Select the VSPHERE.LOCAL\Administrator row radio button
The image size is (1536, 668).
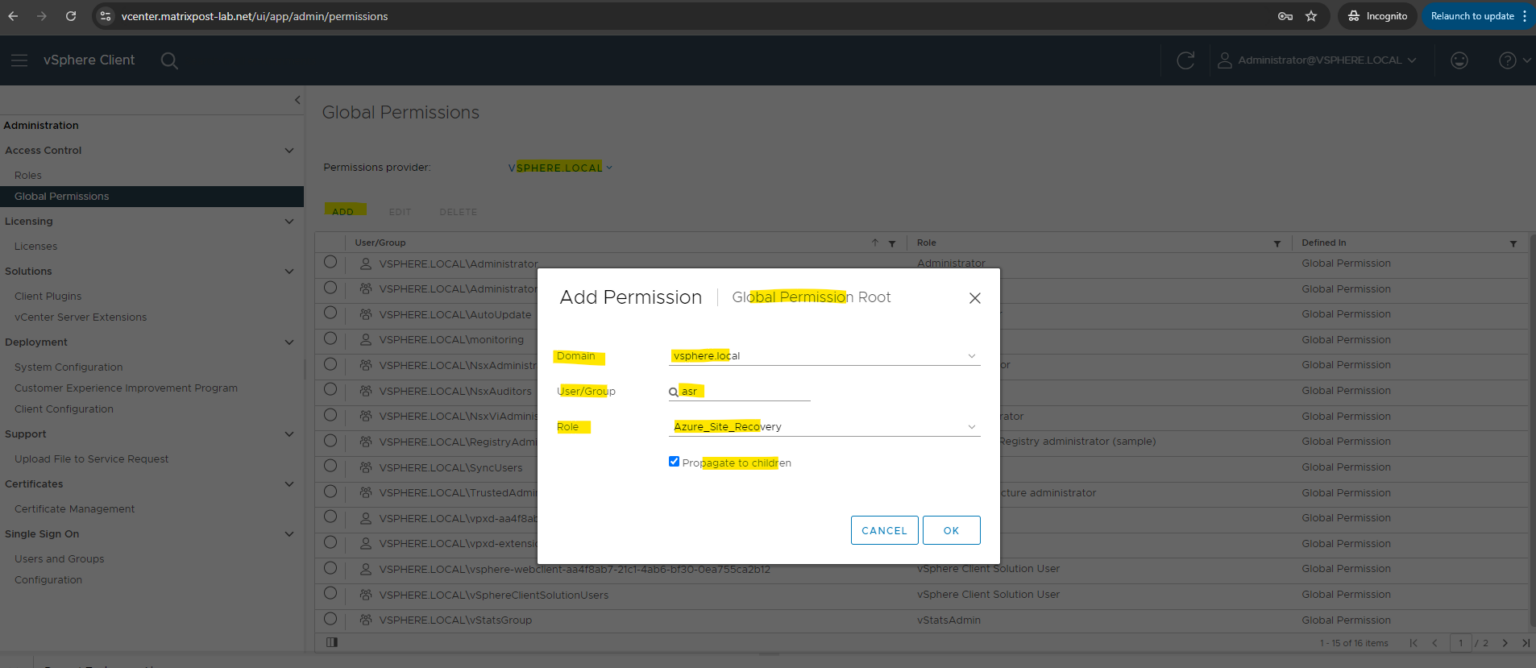330,263
